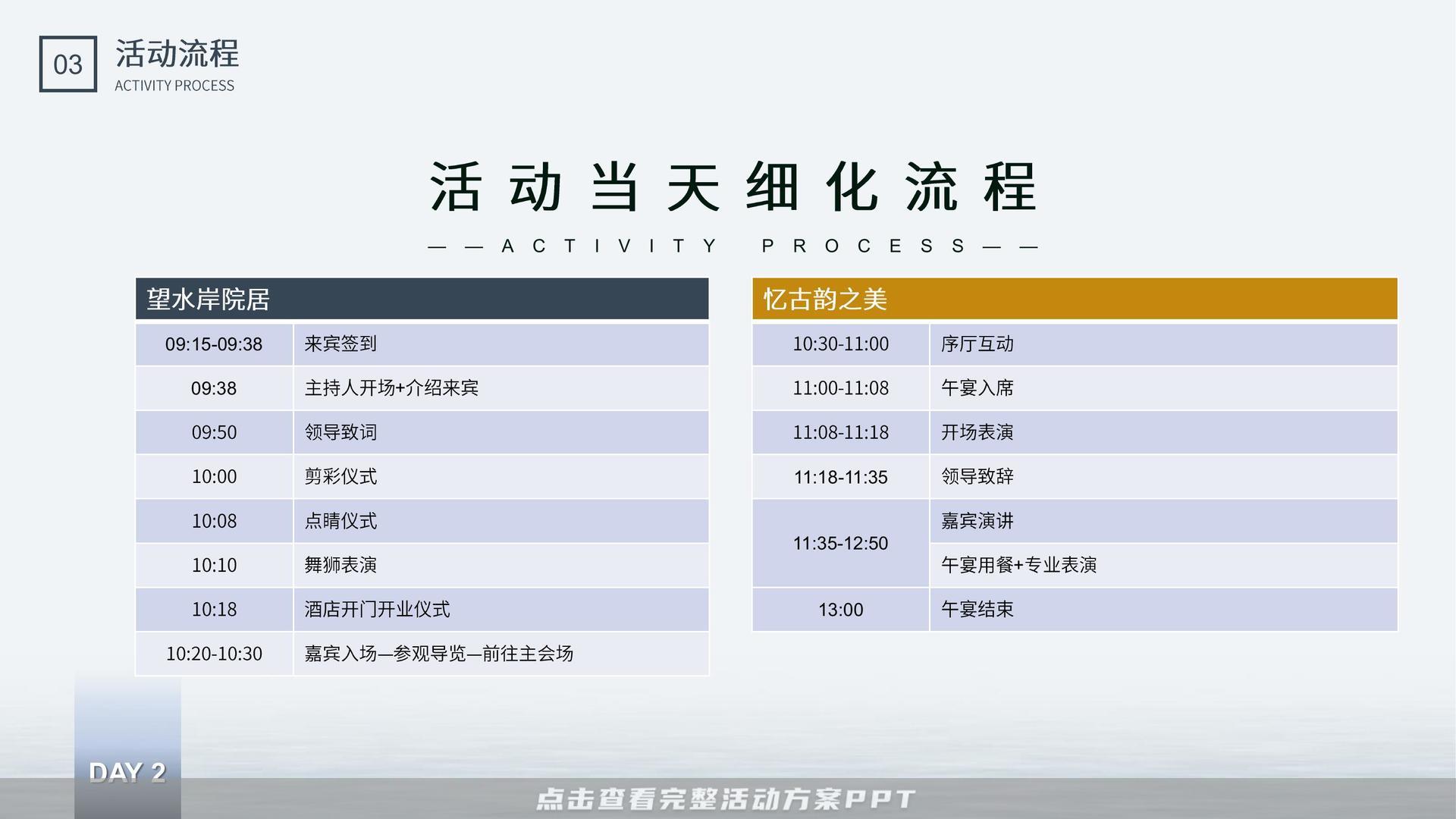
Task: Click the 09:50 time cell
Action: (x=214, y=432)
